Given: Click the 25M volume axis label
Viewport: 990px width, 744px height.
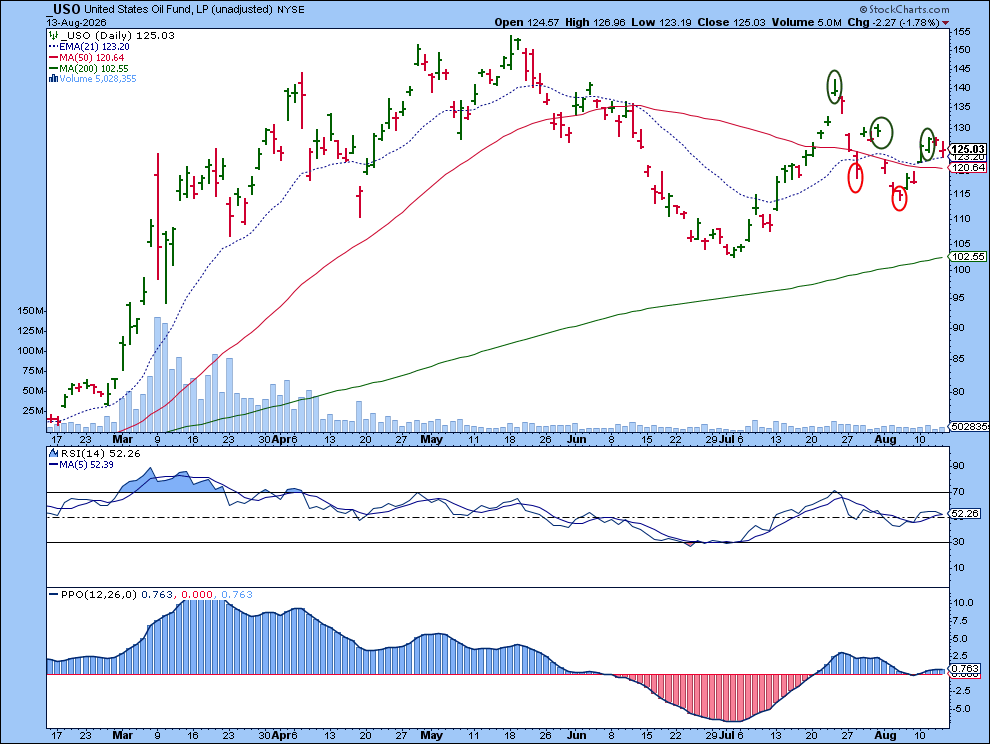Looking at the screenshot, I should click(33, 411).
